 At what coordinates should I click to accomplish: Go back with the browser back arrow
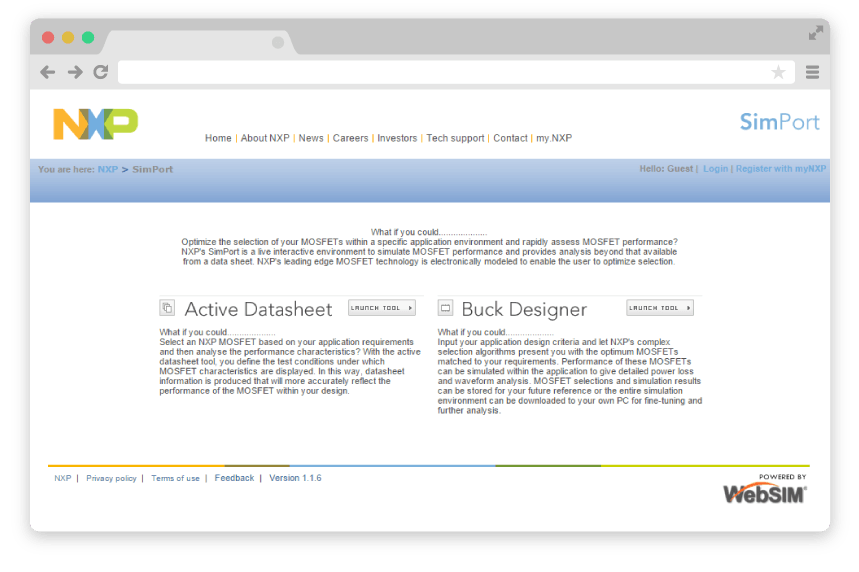coord(48,72)
